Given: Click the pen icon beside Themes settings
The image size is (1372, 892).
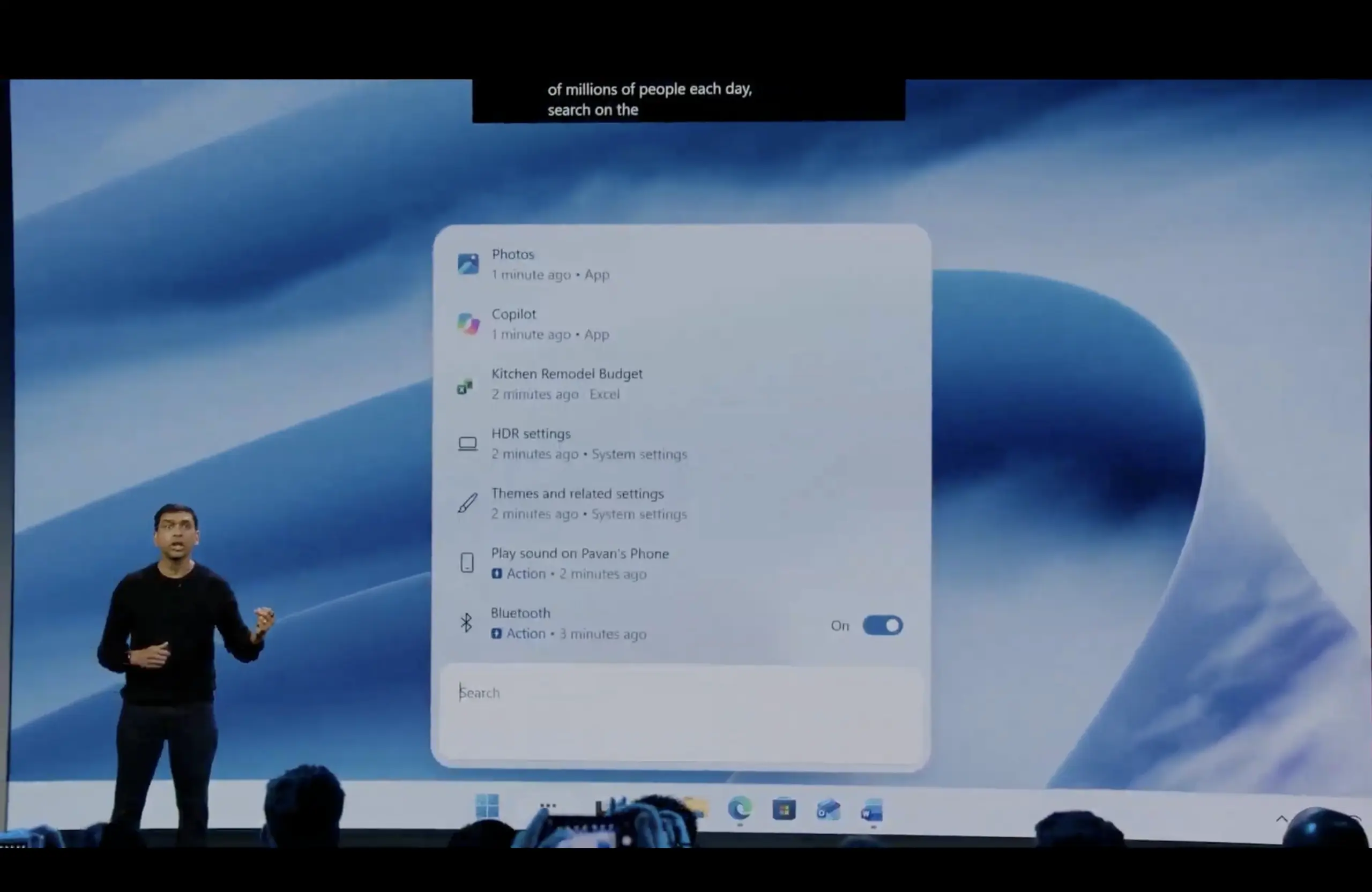Looking at the screenshot, I should [x=467, y=503].
